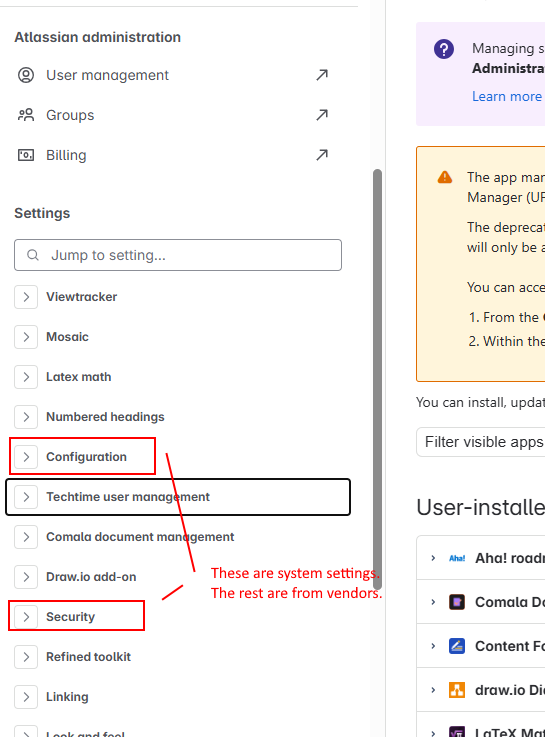The image size is (545, 737).
Task: Click the Security label
Action: pos(70,617)
